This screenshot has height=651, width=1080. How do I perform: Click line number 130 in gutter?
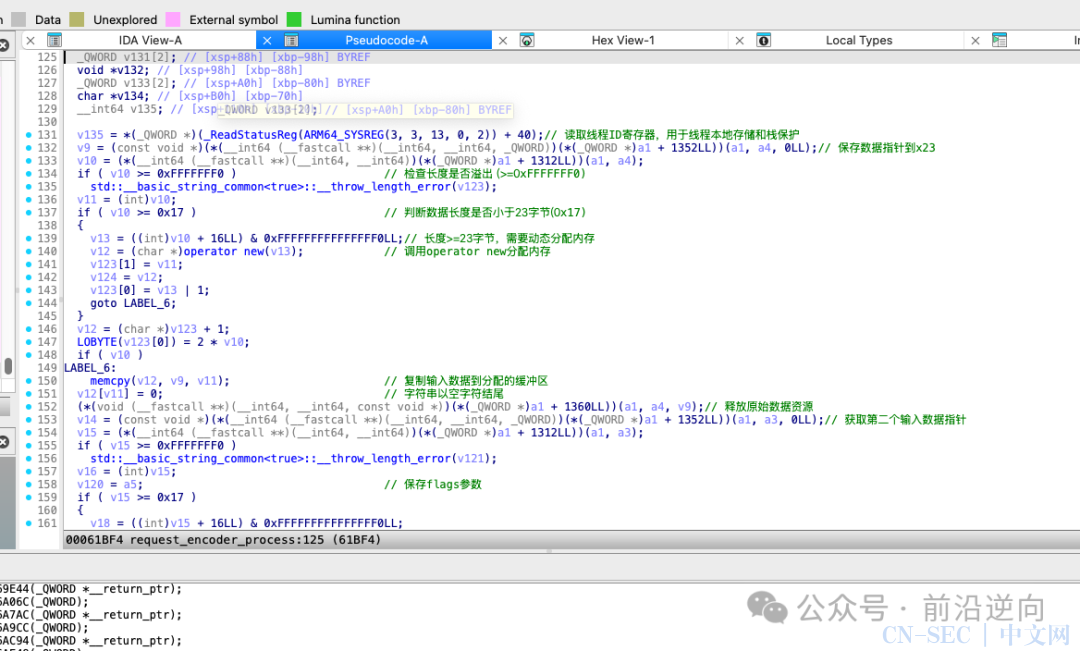(x=47, y=122)
